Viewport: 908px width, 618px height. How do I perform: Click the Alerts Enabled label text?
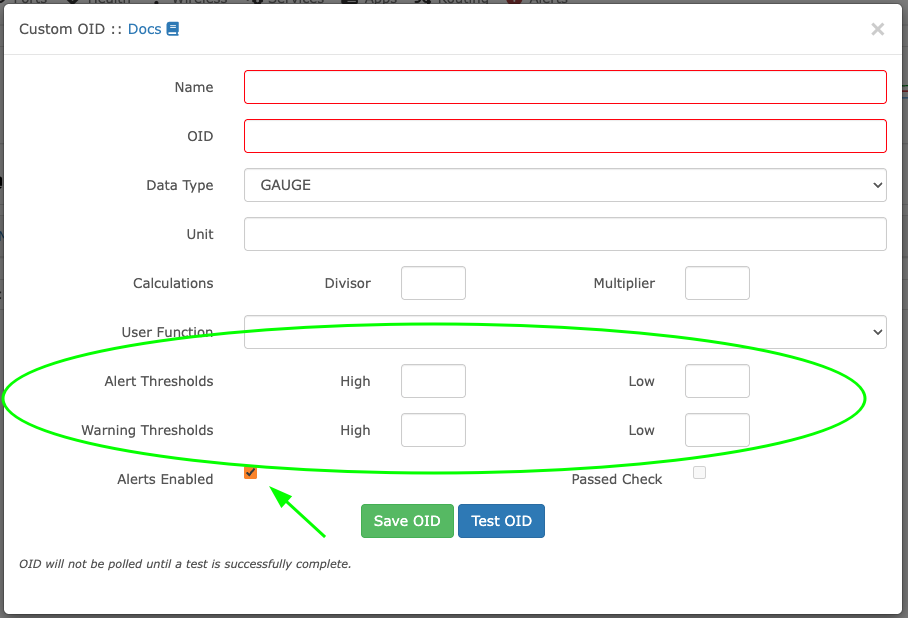(165, 479)
